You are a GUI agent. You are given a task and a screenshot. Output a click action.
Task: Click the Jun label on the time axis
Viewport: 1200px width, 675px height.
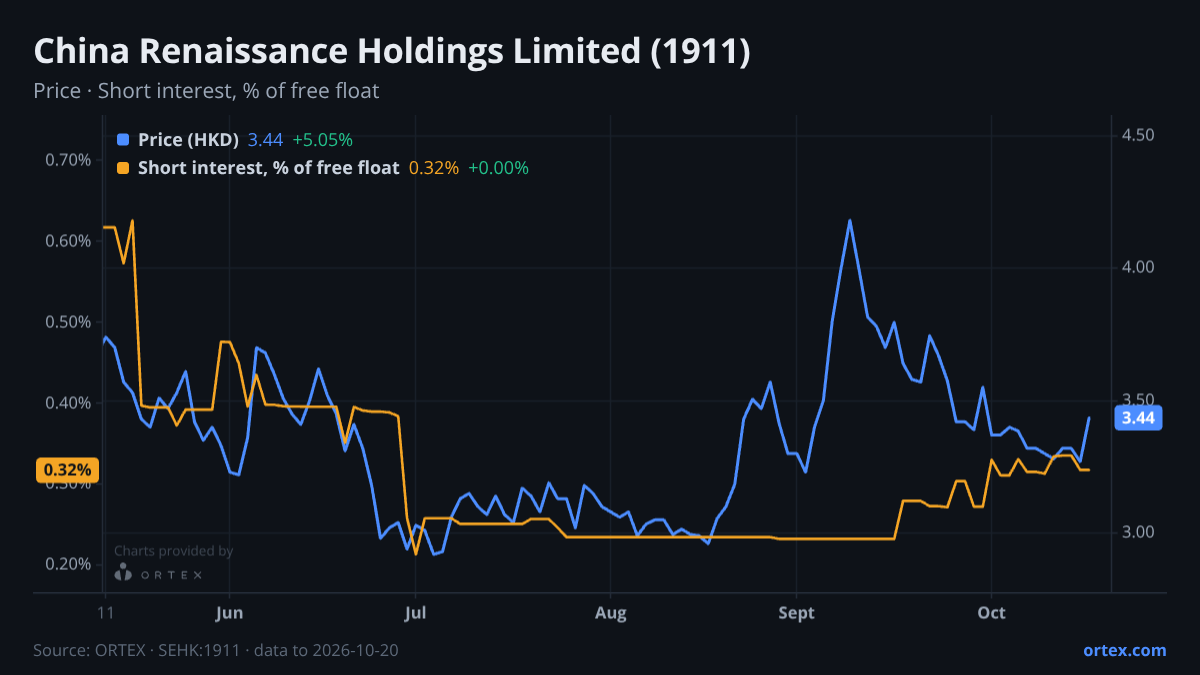tap(229, 613)
